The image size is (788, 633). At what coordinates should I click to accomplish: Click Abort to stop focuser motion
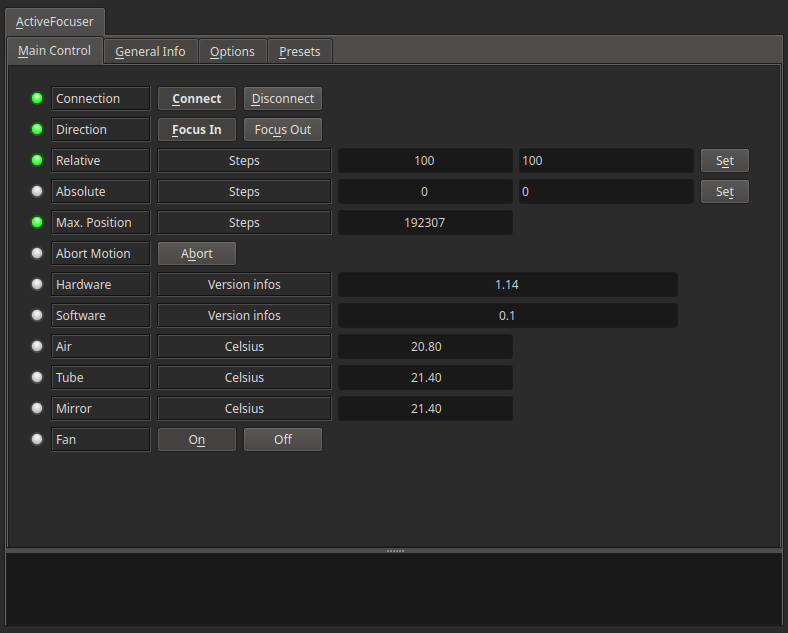tap(196, 254)
